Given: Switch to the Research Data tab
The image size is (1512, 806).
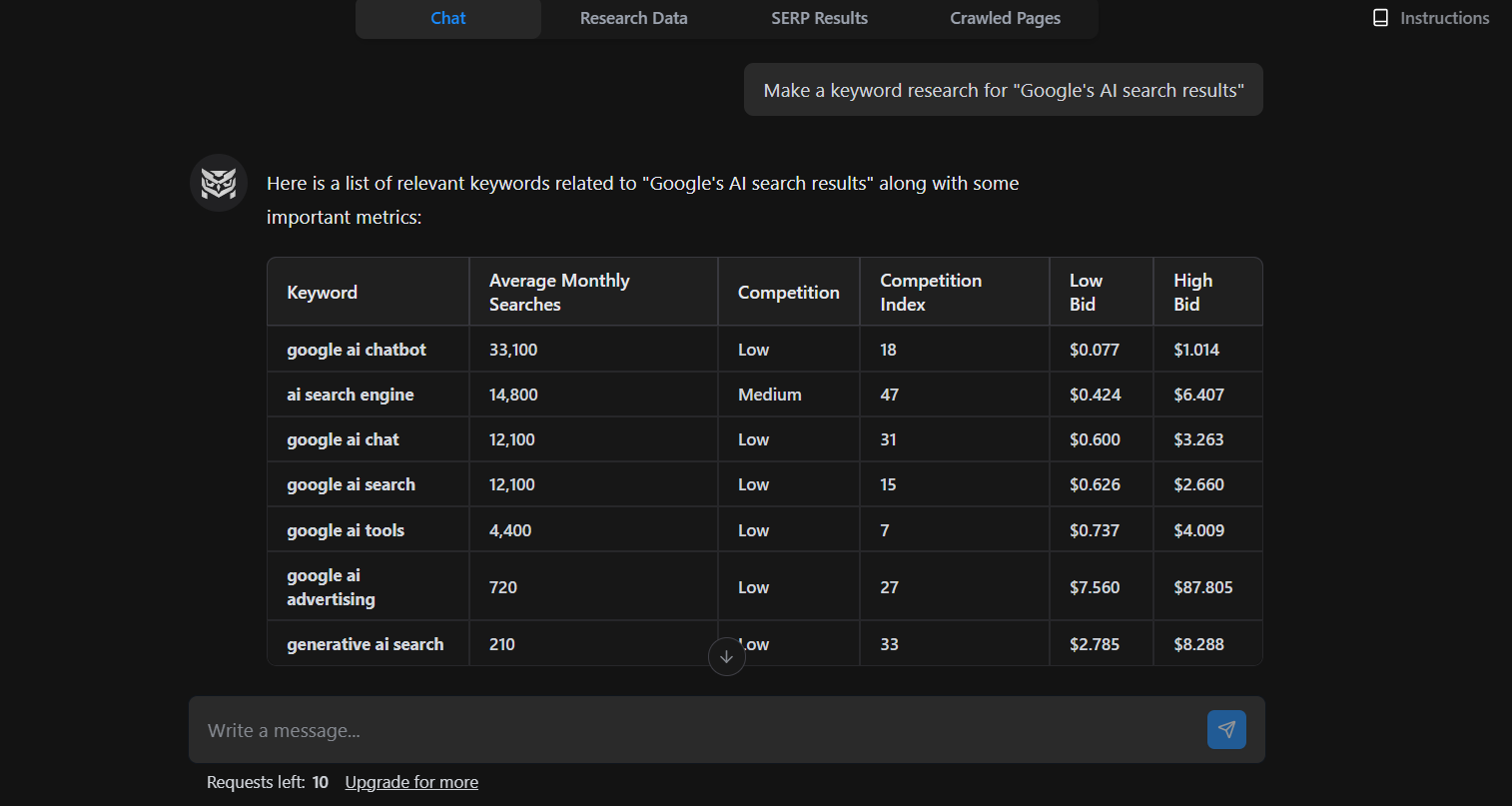Looking at the screenshot, I should (x=633, y=17).
